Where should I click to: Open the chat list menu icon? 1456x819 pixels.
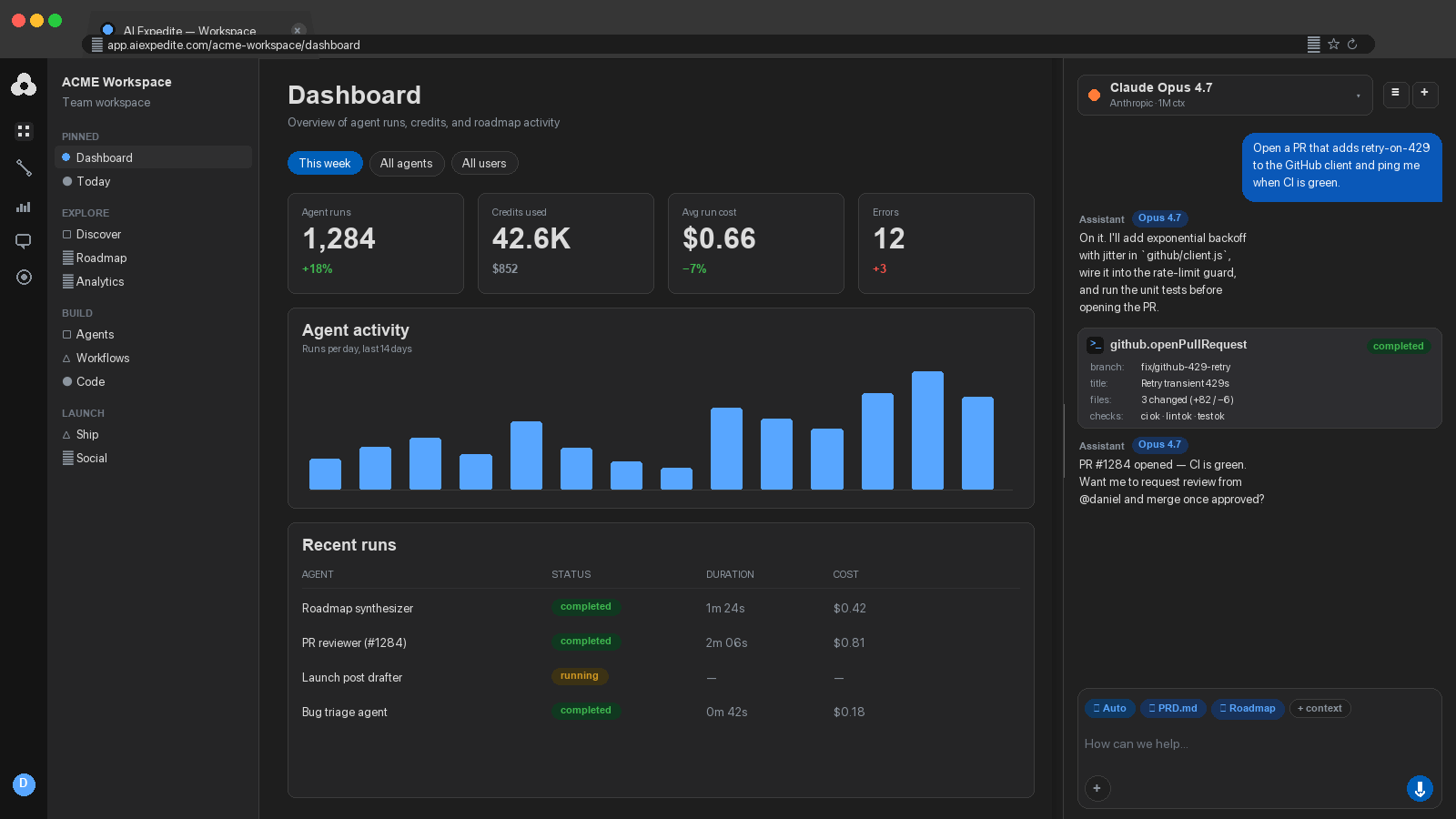(x=1395, y=93)
